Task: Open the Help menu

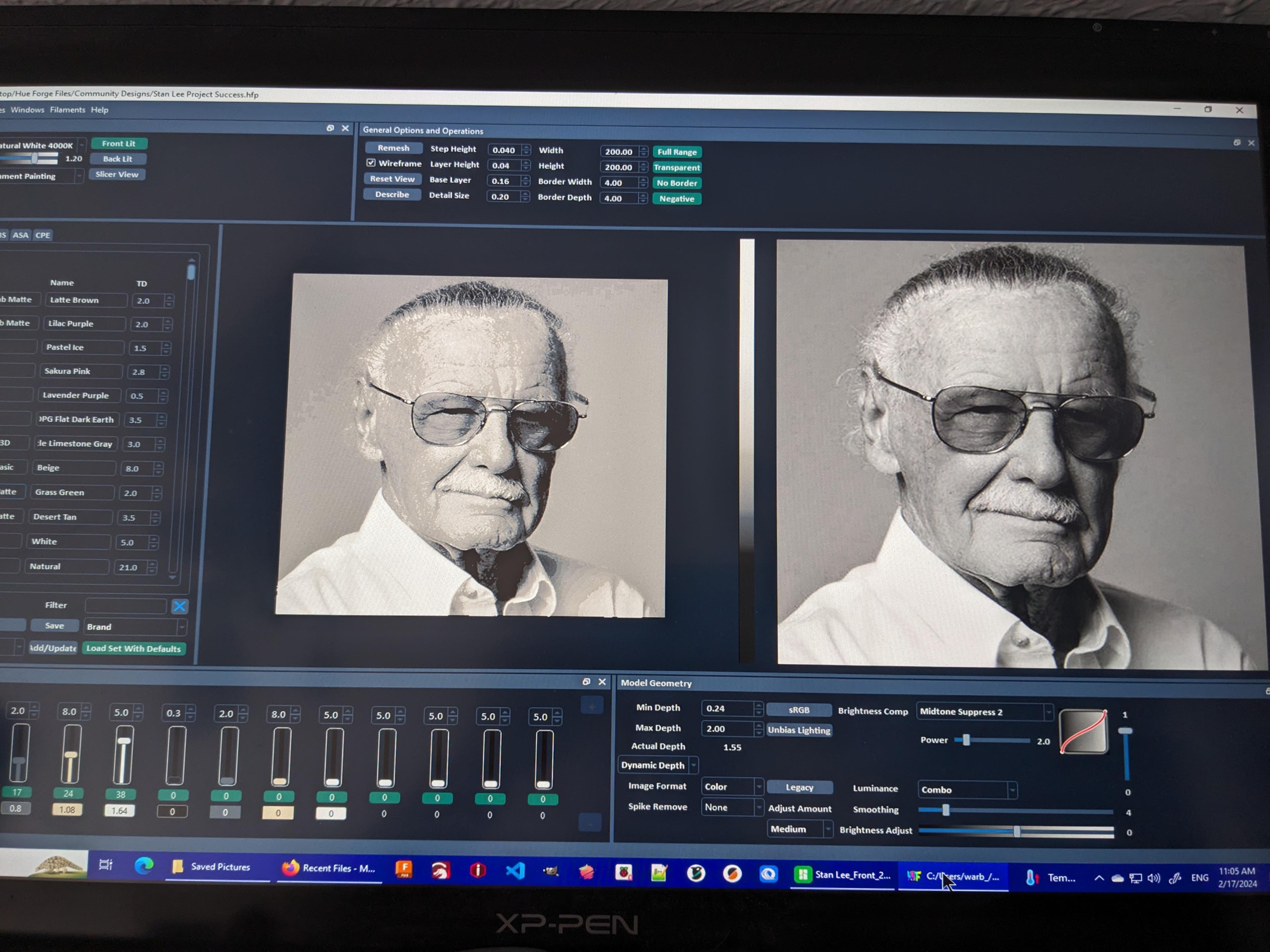Action: pos(99,110)
